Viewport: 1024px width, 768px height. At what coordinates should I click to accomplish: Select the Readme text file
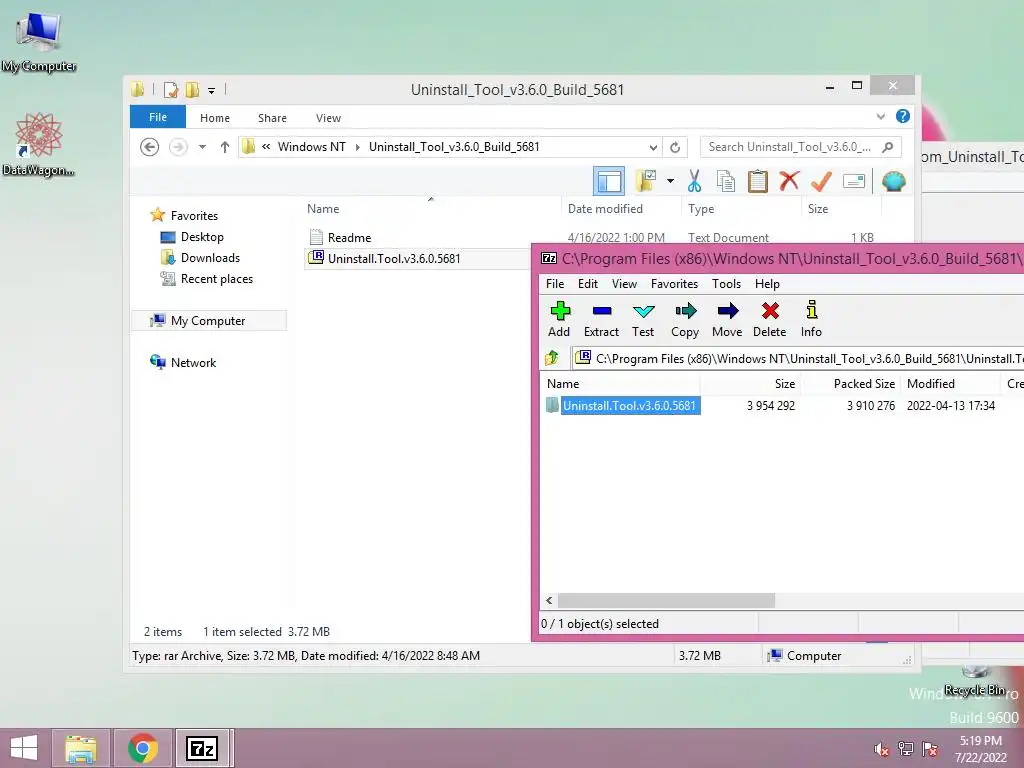coord(349,238)
